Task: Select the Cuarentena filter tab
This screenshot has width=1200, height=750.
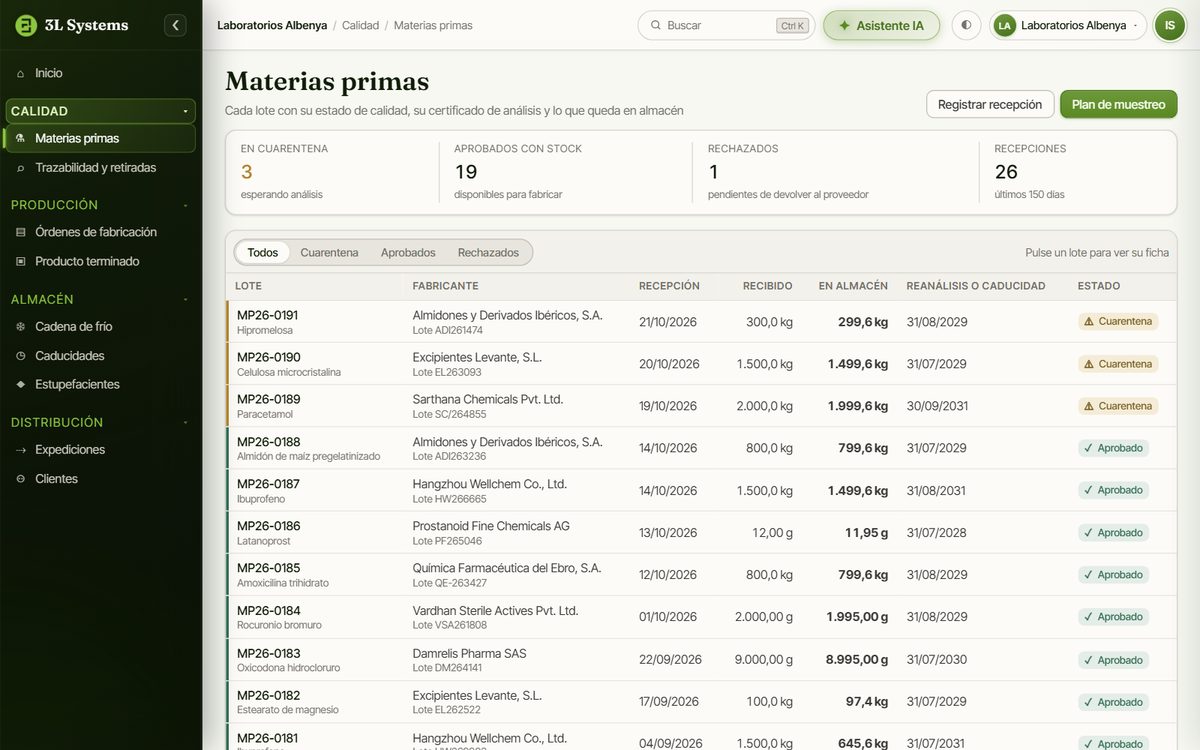Action: click(329, 253)
